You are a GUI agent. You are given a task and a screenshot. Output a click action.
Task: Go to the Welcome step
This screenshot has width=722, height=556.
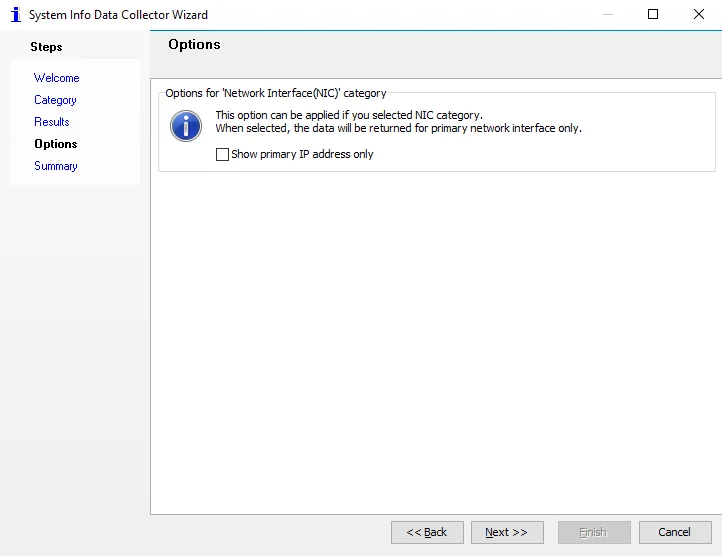pyautogui.click(x=57, y=78)
